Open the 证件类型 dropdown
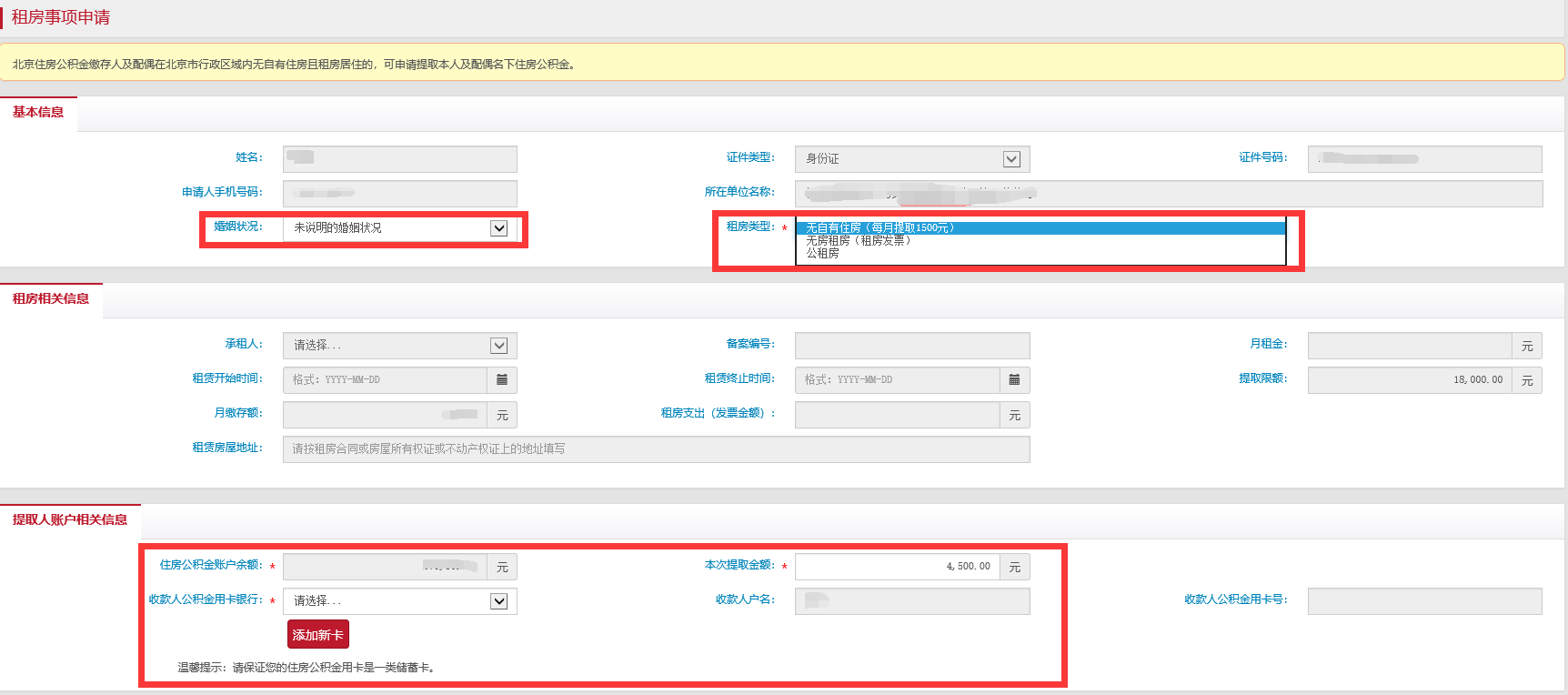The width and height of the screenshot is (1568, 695). [x=1010, y=159]
